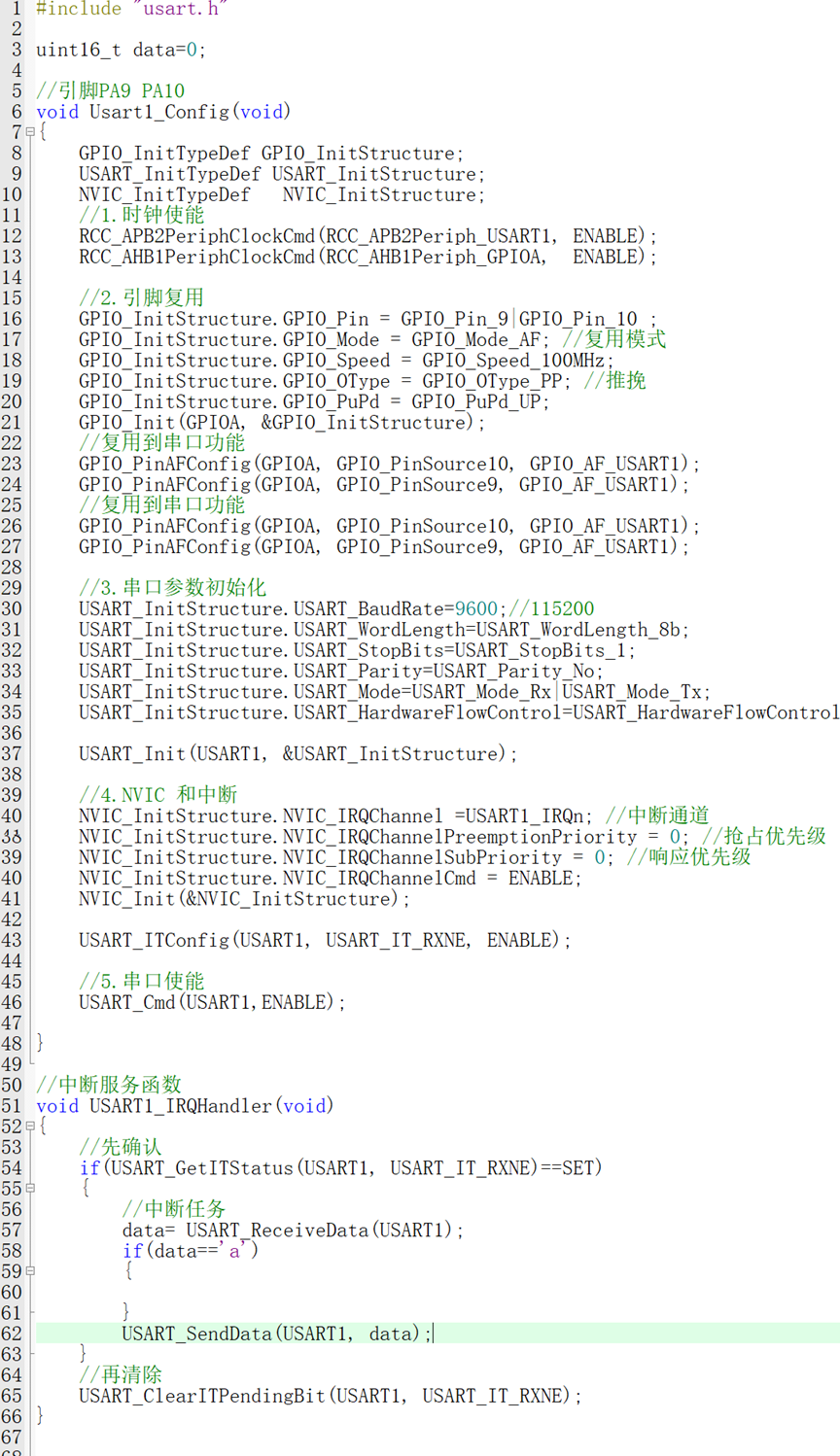Click GPIO_Mode_AF value

(475, 339)
